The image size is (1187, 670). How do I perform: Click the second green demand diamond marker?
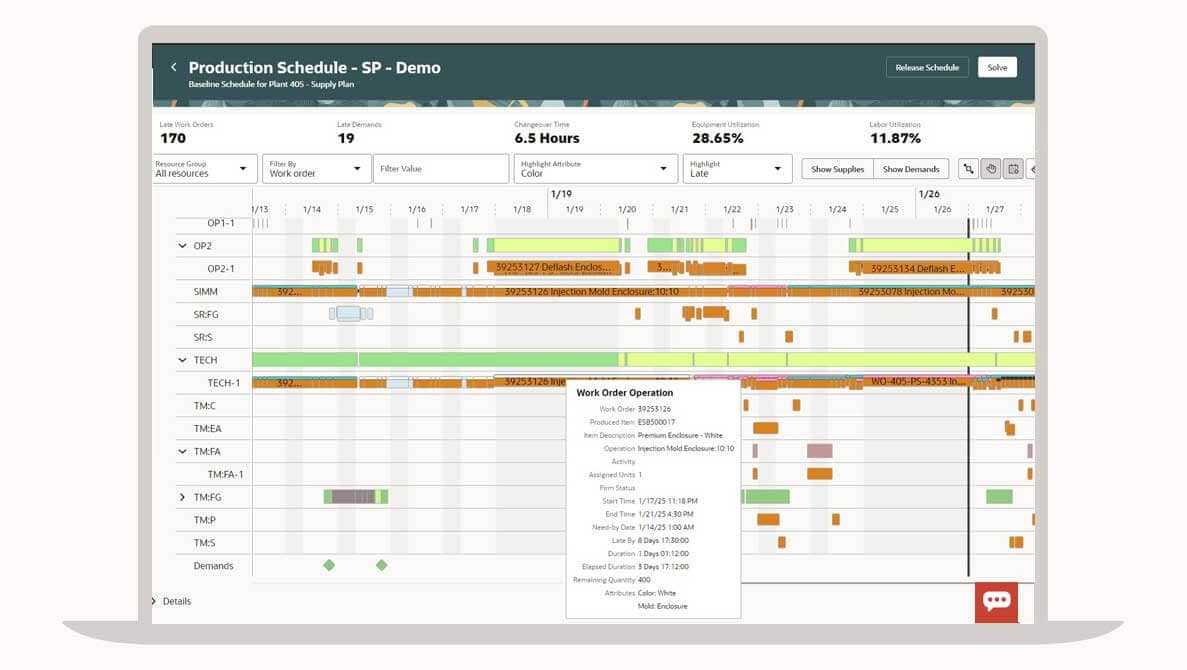(x=381, y=566)
